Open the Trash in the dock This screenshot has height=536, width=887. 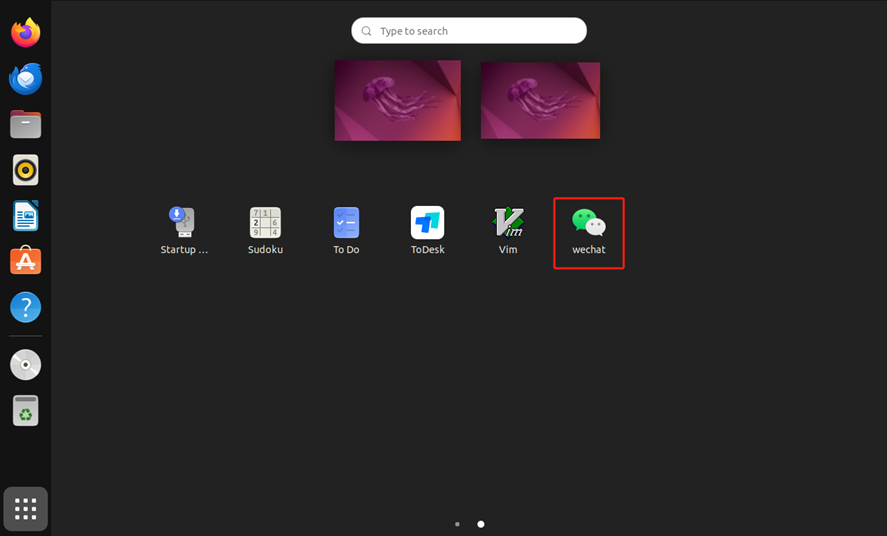tap(25, 410)
